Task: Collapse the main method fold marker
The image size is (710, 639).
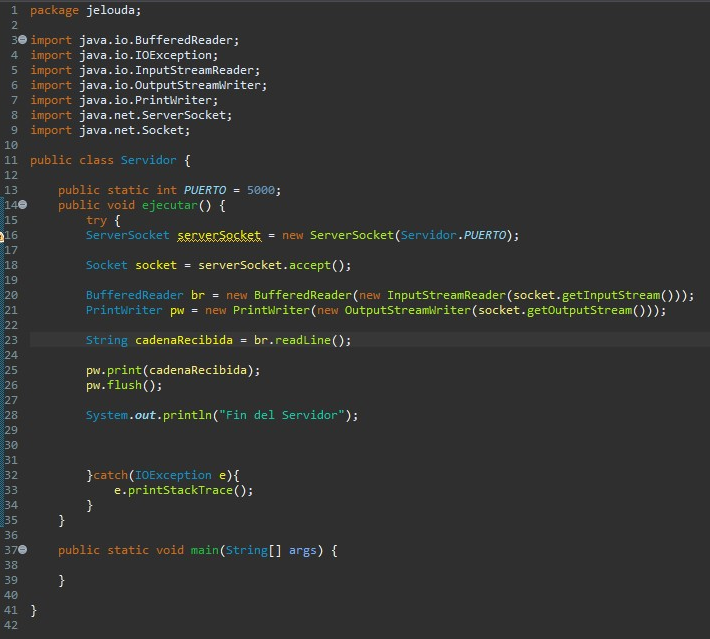Action: (x=23, y=550)
